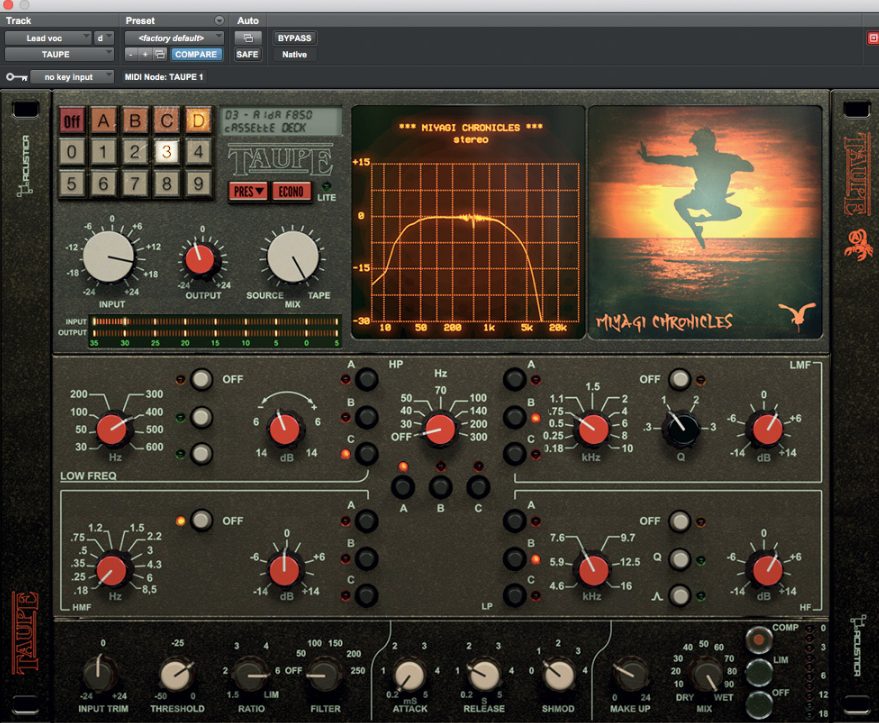Viewport: 879px width, 723px height.
Task: Select the center section A button
Action: click(x=403, y=487)
